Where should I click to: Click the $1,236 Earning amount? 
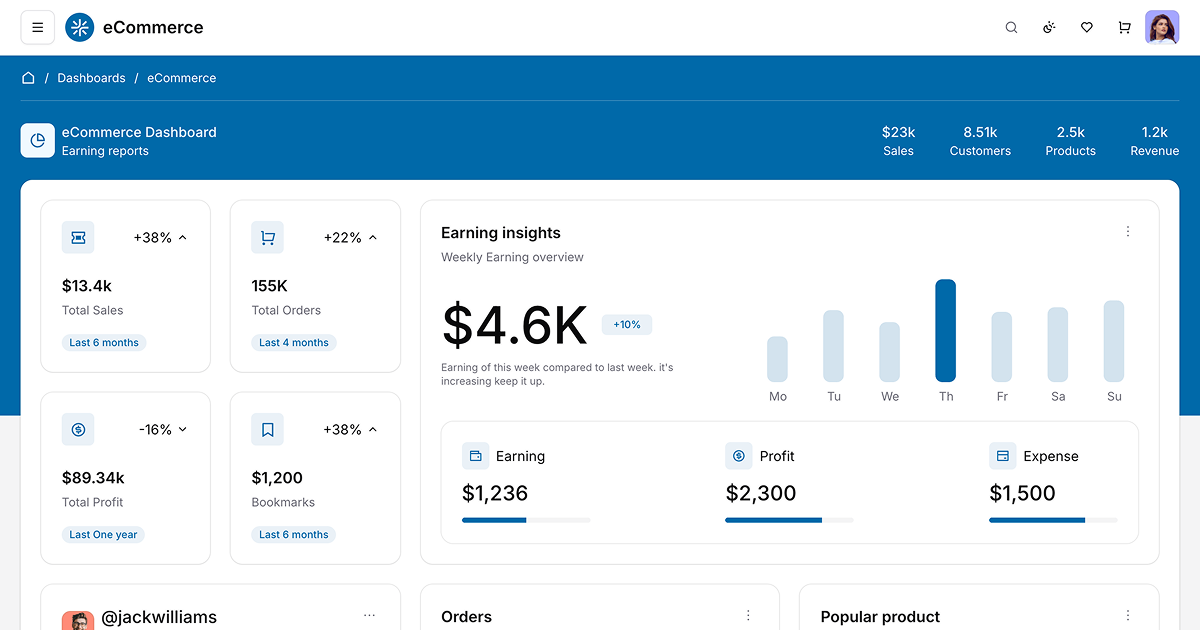(495, 493)
